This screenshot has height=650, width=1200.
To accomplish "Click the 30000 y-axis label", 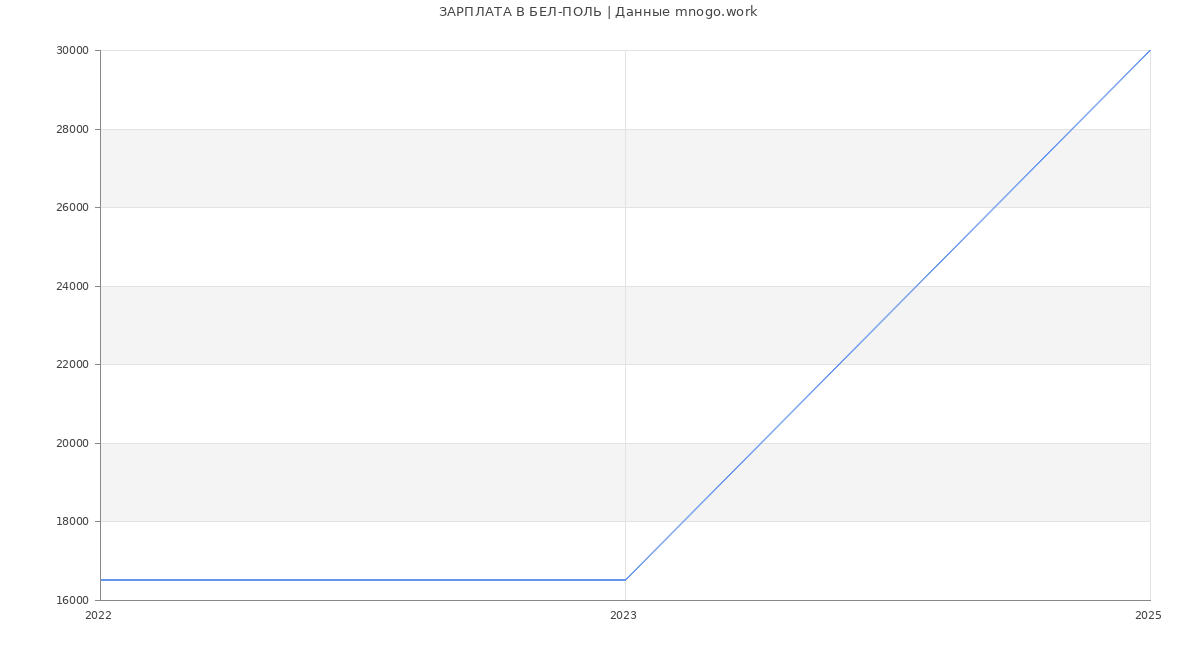I will pos(72,51).
